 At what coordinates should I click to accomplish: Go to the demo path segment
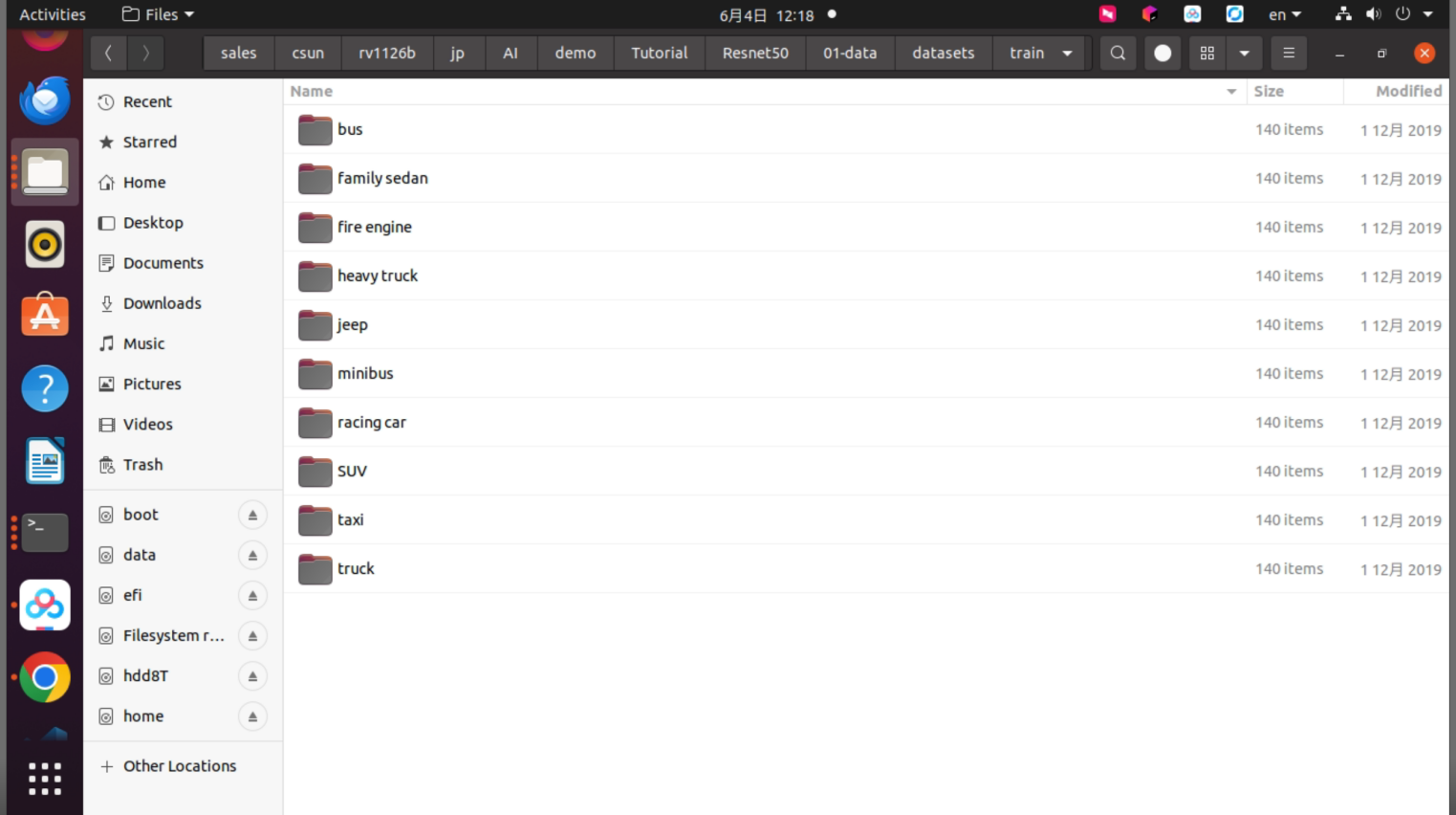576,54
